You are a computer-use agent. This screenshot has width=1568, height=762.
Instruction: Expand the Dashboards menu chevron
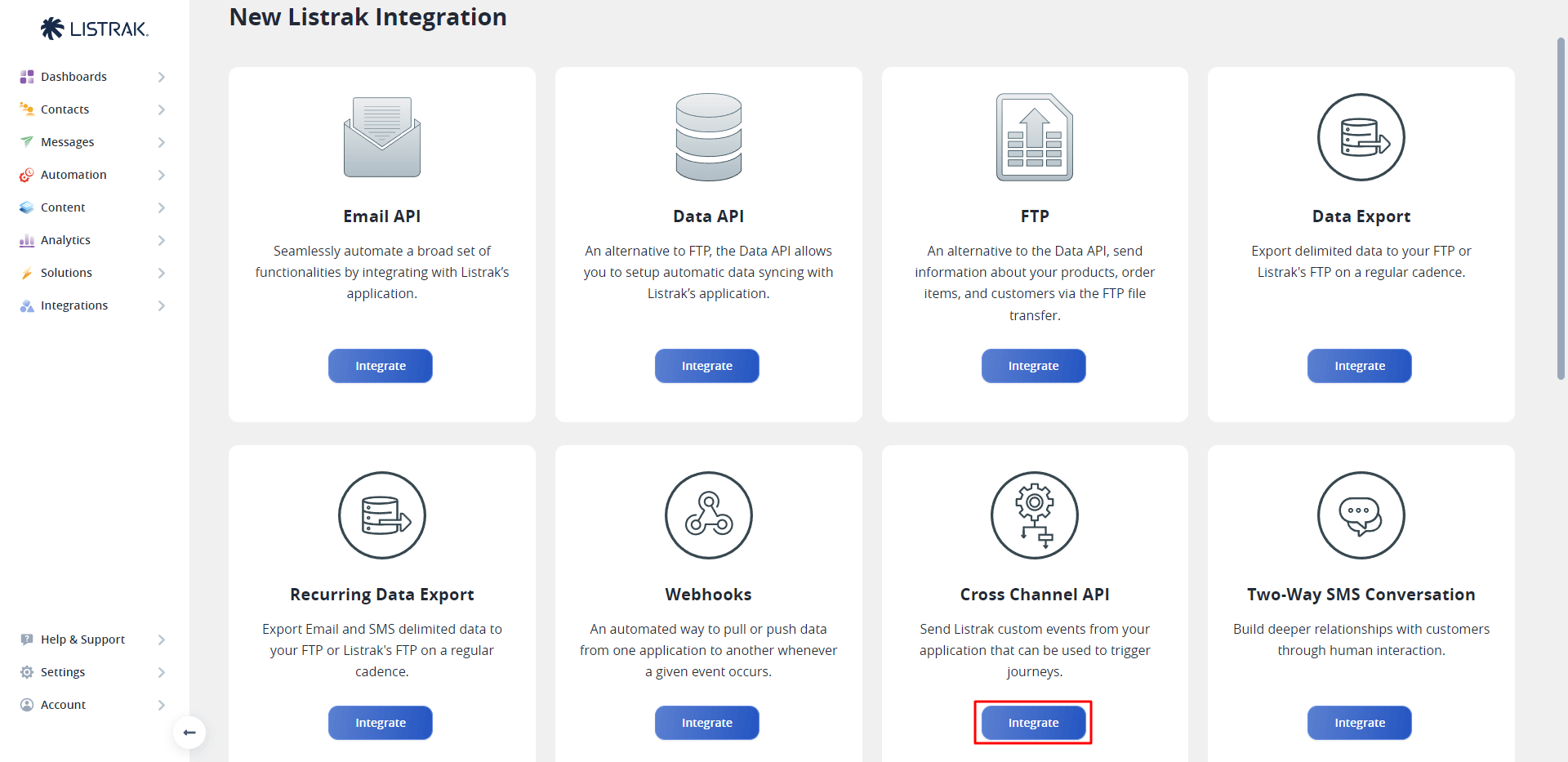tap(161, 77)
